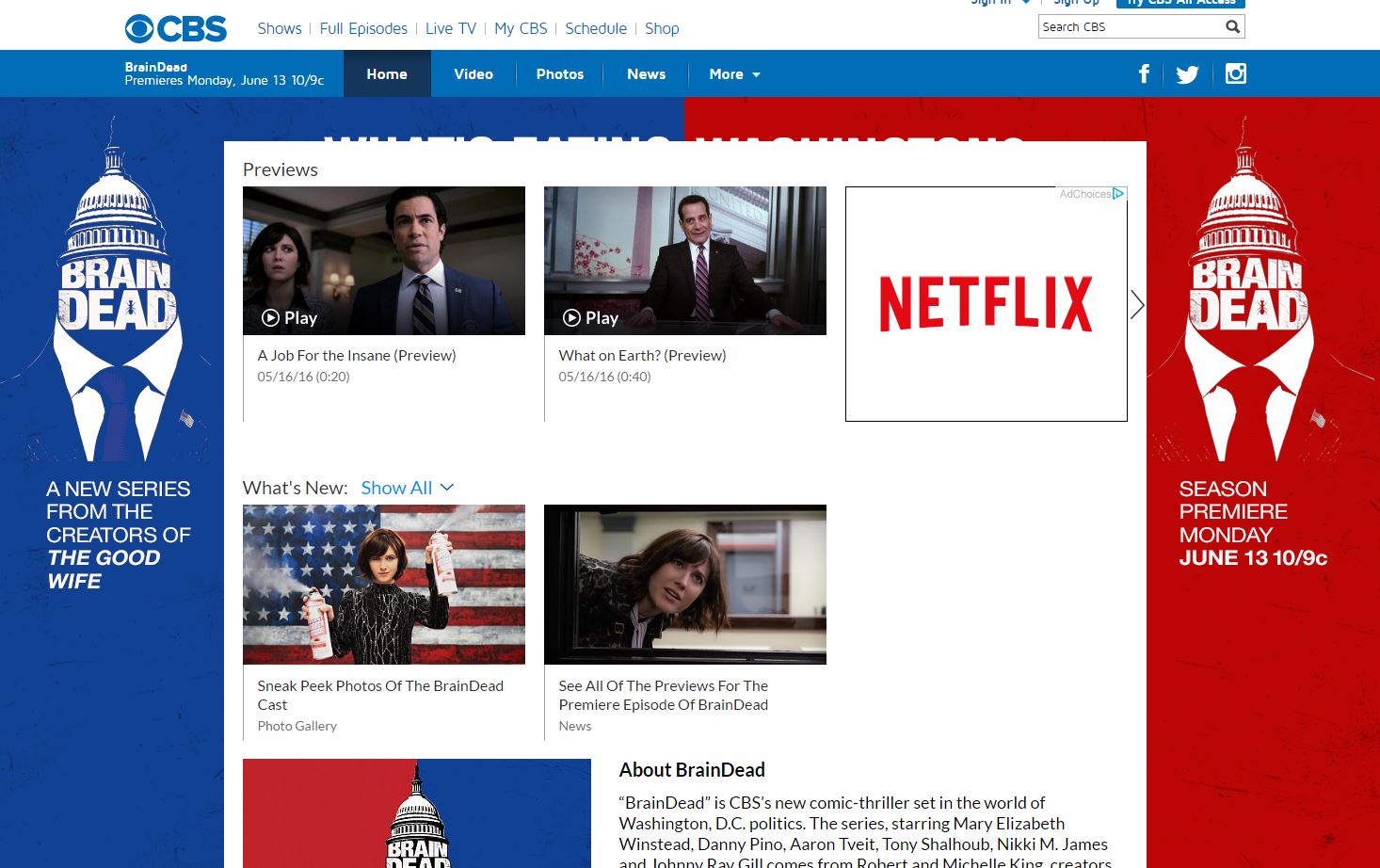Click the BrainDead title in navigation bar

click(x=156, y=67)
